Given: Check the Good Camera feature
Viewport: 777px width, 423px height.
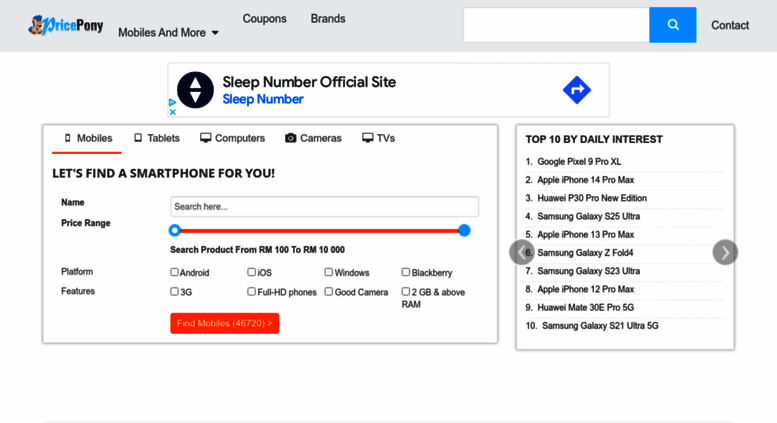Looking at the screenshot, I should pyautogui.click(x=329, y=291).
